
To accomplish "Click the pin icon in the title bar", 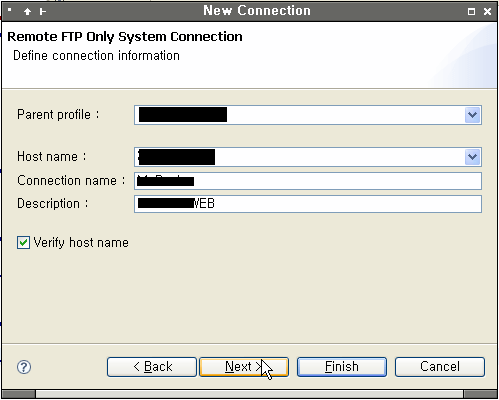I will click(x=43, y=12).
